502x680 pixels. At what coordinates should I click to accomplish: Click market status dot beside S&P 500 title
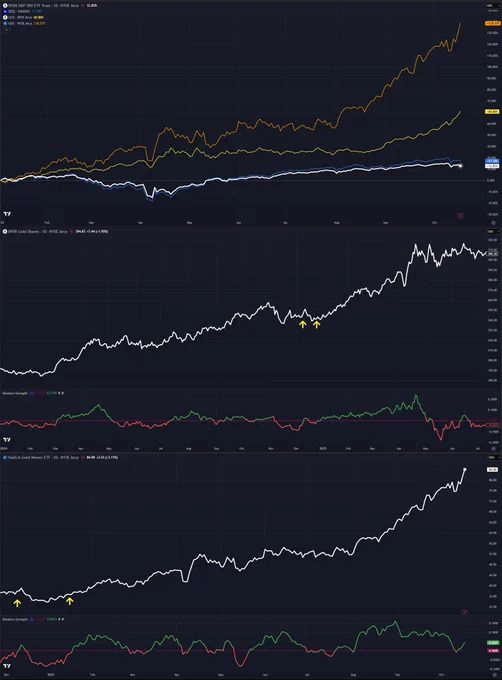tap(83, 6)
